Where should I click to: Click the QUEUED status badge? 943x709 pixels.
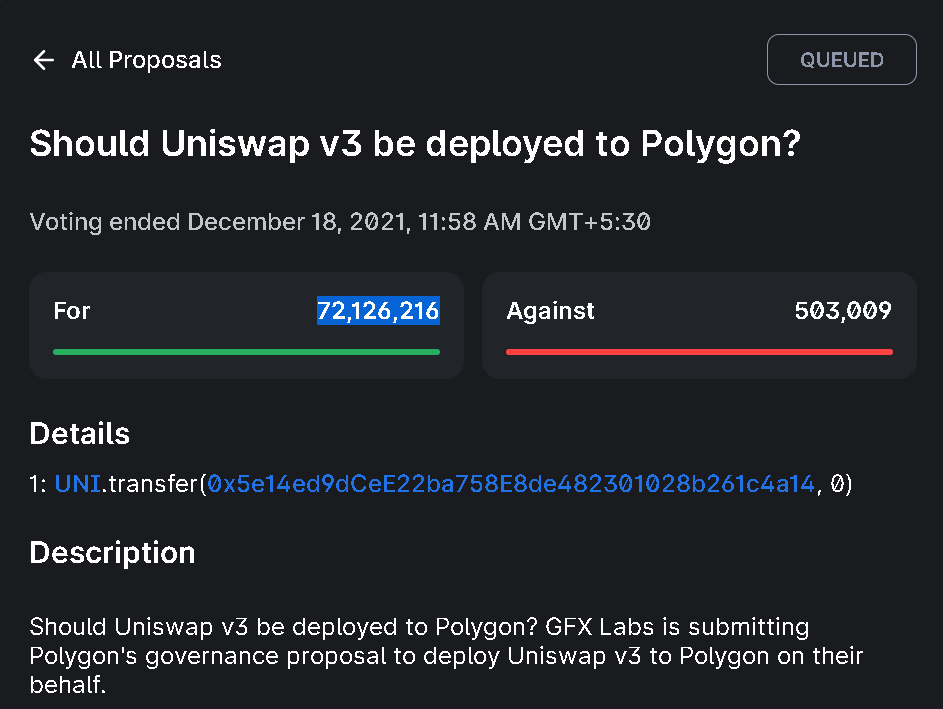[x=841, y=60]
